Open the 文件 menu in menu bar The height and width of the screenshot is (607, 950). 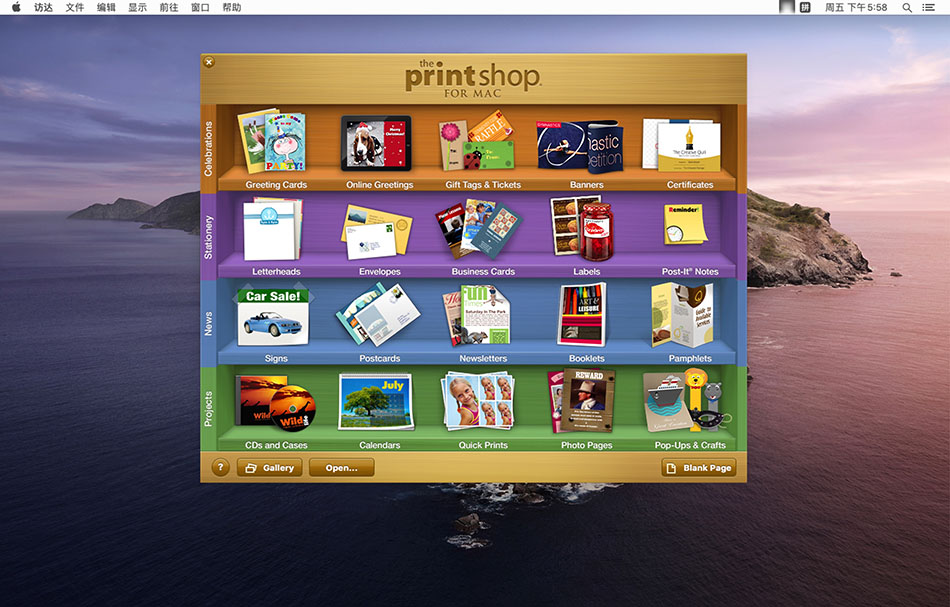point(75,7)
